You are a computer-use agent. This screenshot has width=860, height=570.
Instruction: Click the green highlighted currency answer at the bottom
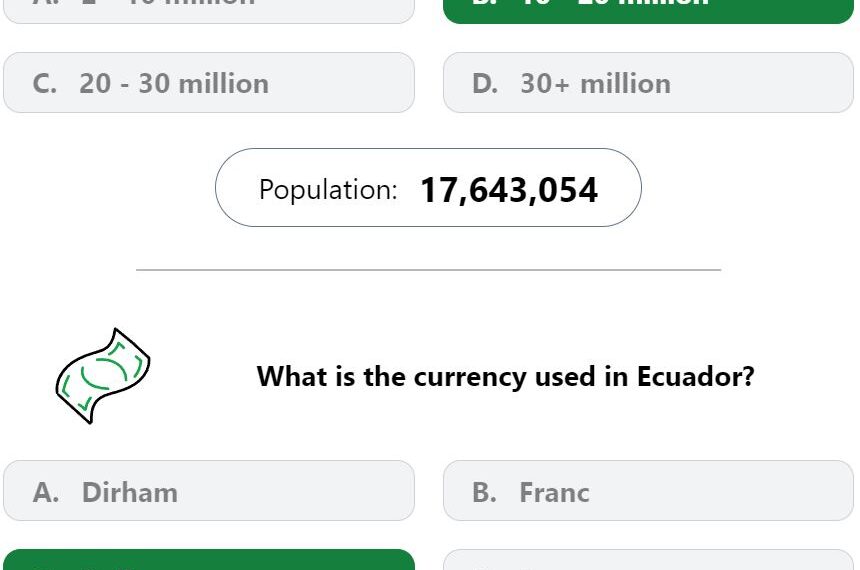click(209, 560)
